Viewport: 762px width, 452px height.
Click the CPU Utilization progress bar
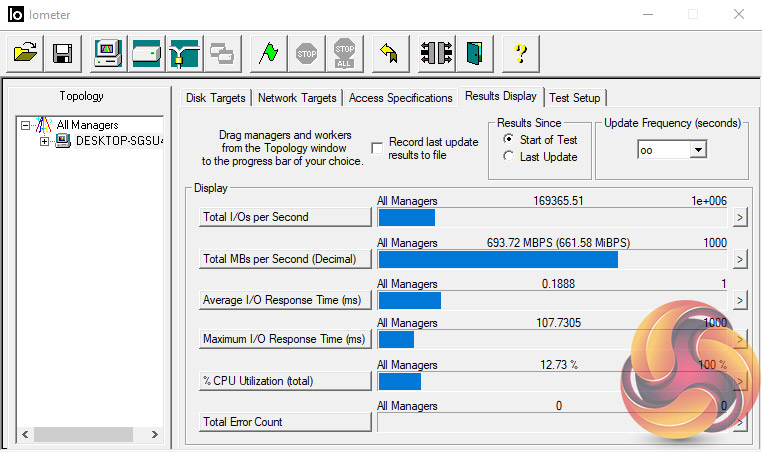pyautogui.click(x=553, y=382)
